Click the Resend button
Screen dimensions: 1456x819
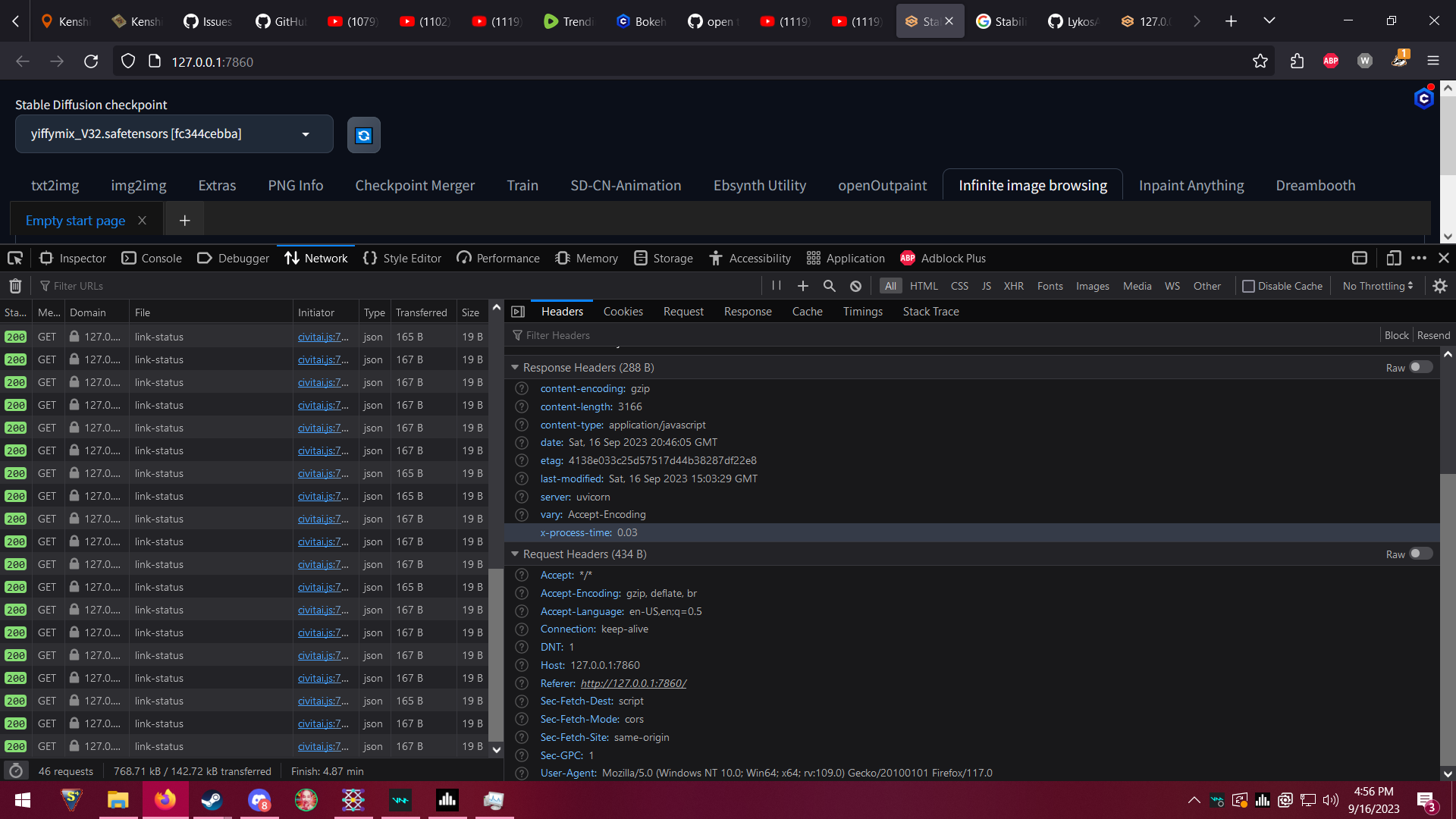click(x=1432, y=334)
